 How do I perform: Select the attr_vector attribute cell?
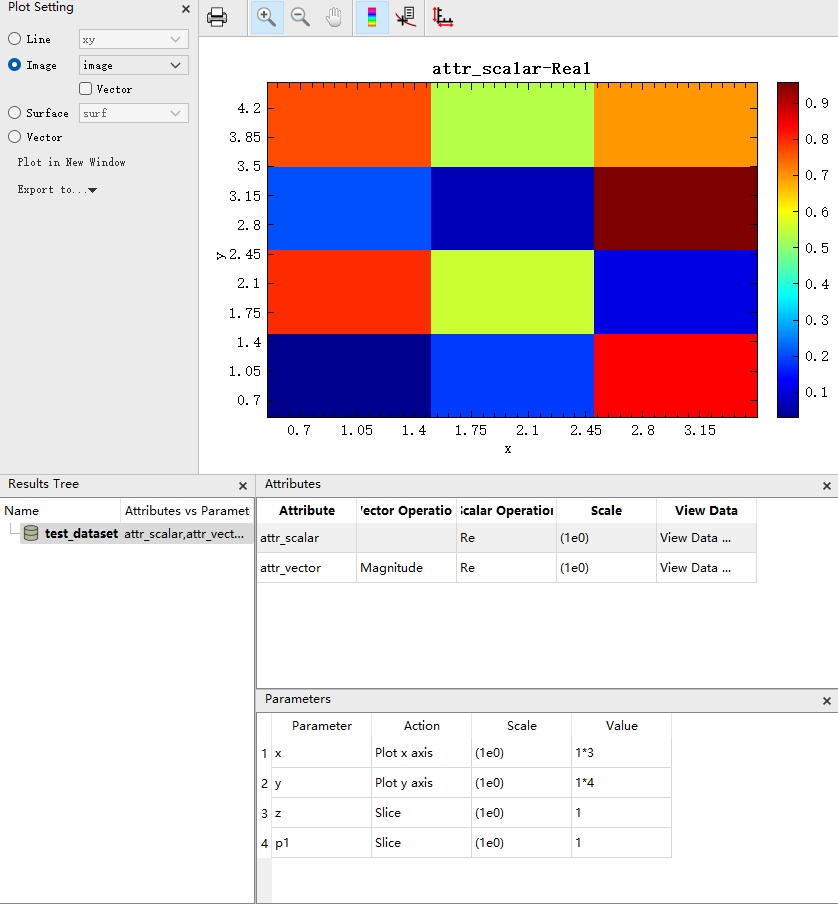(307, 568)
